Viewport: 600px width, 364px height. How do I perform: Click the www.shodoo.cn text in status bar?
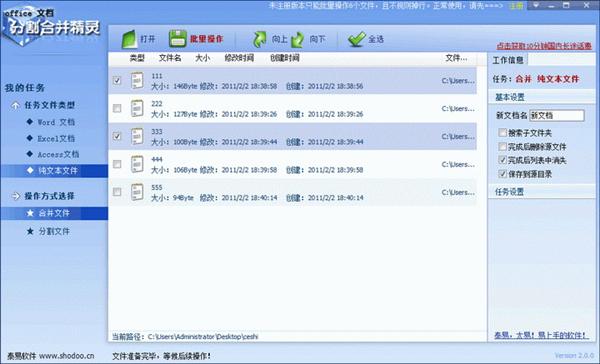pos(67,356)
